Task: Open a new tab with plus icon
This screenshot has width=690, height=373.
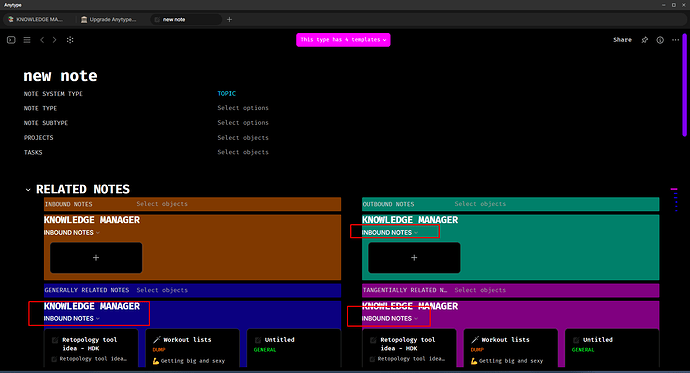Action: click(229, 19)
